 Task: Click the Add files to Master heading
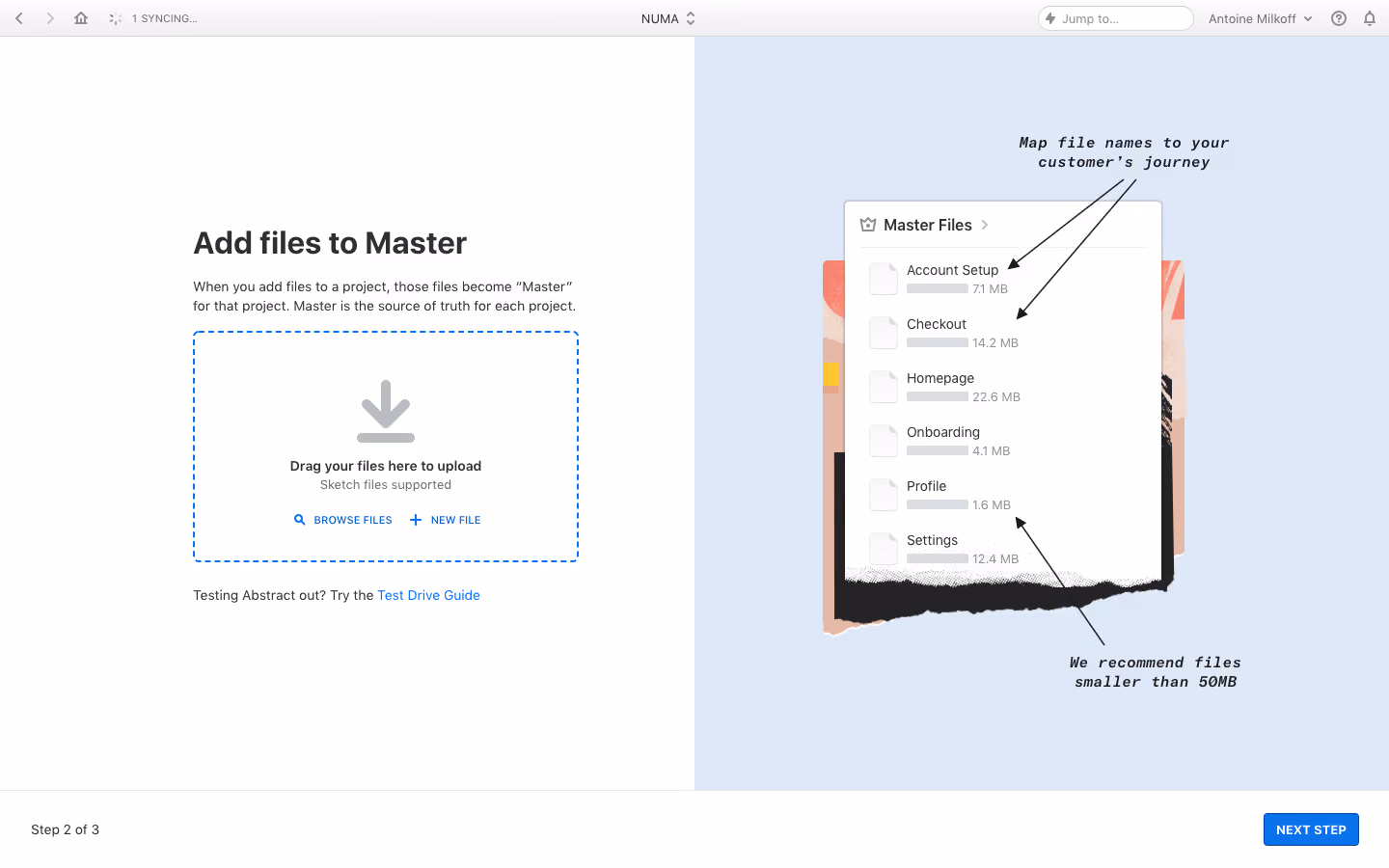pyautogui.click(x=330, y=243)
